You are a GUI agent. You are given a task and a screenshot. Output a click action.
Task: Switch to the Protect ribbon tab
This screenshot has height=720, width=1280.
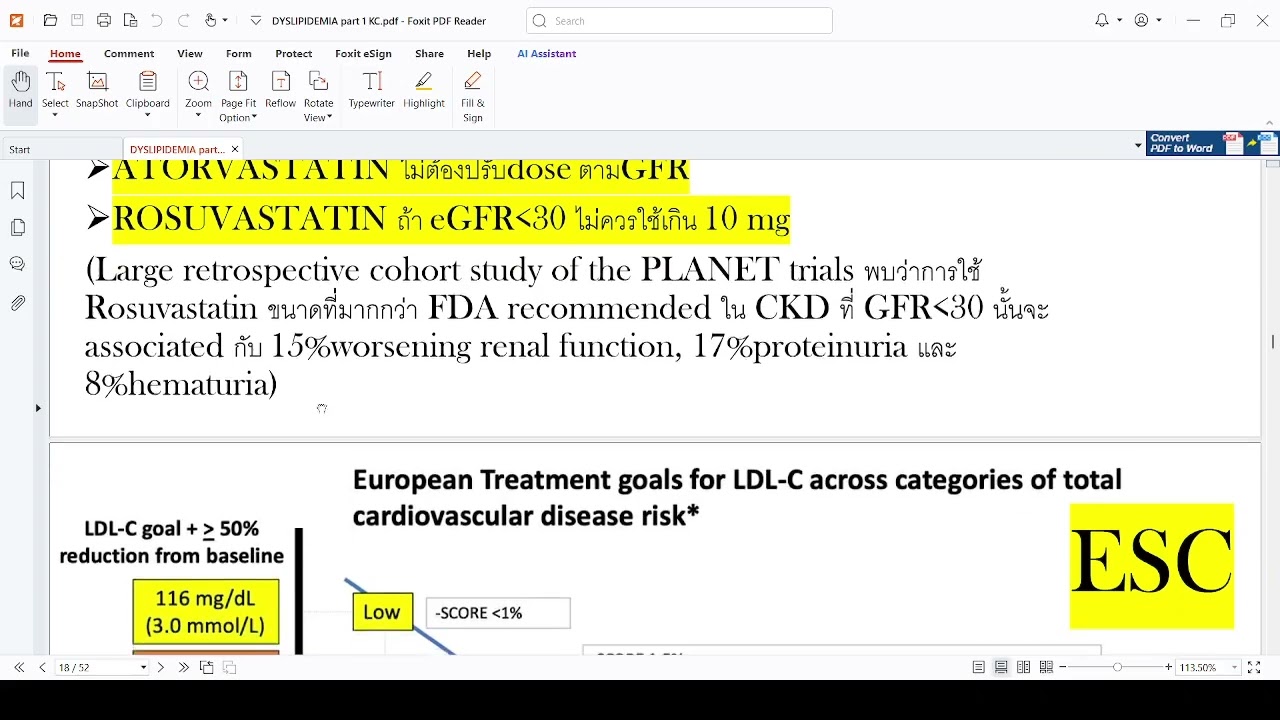click(x=293, y=53)
